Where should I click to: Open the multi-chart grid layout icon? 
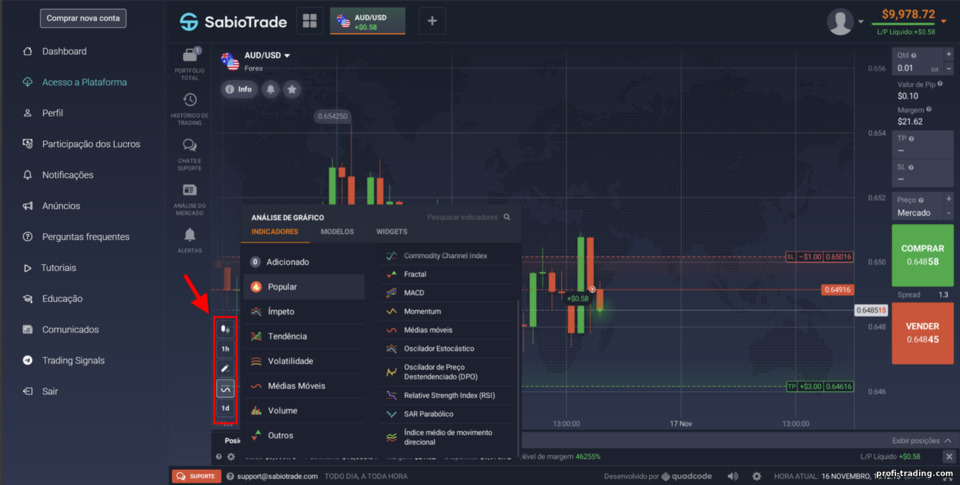pyautogui.click(x=310, y=21)
